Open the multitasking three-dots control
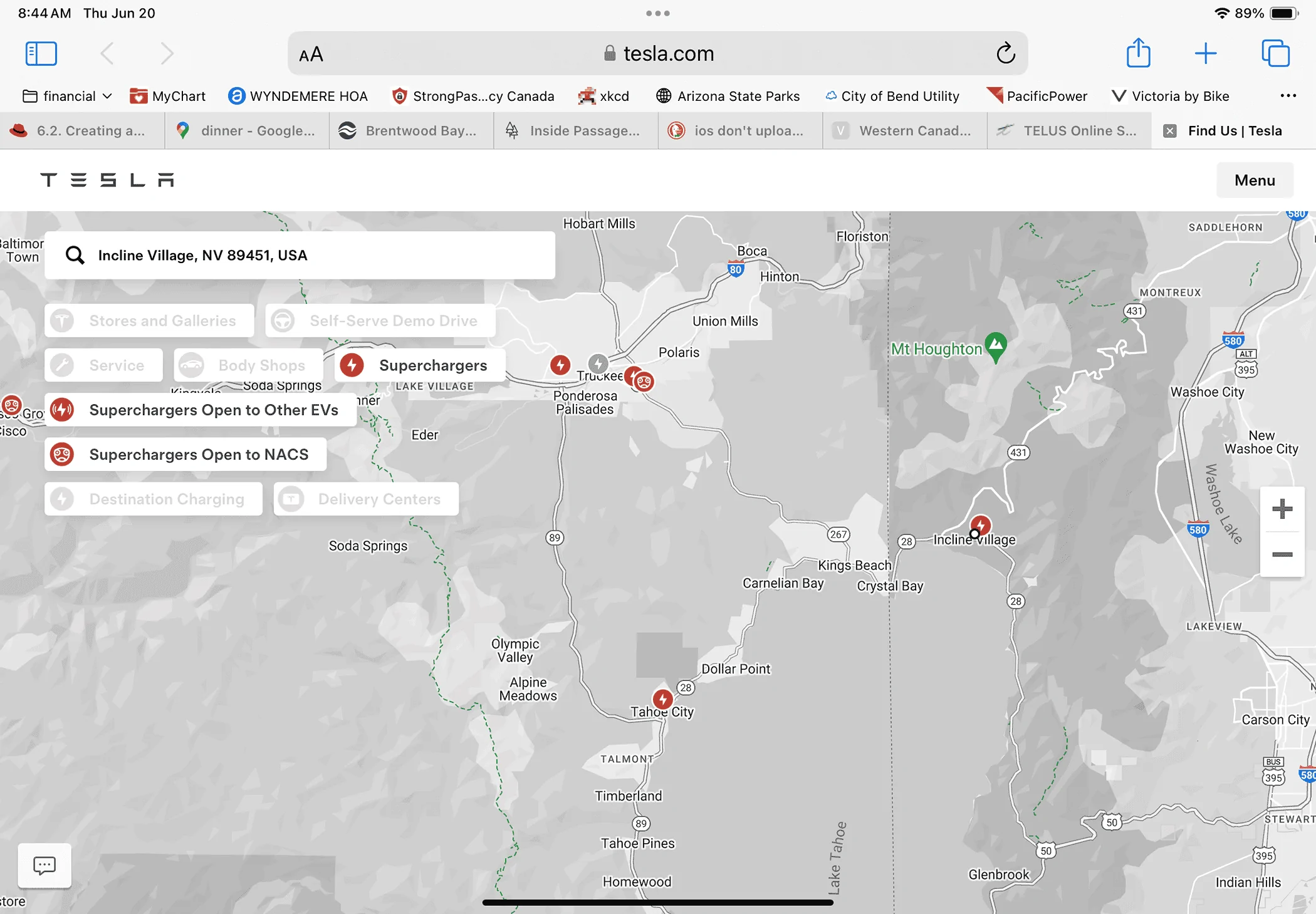This screenshot has height=914, width=1316. click(x=658, y=13)
